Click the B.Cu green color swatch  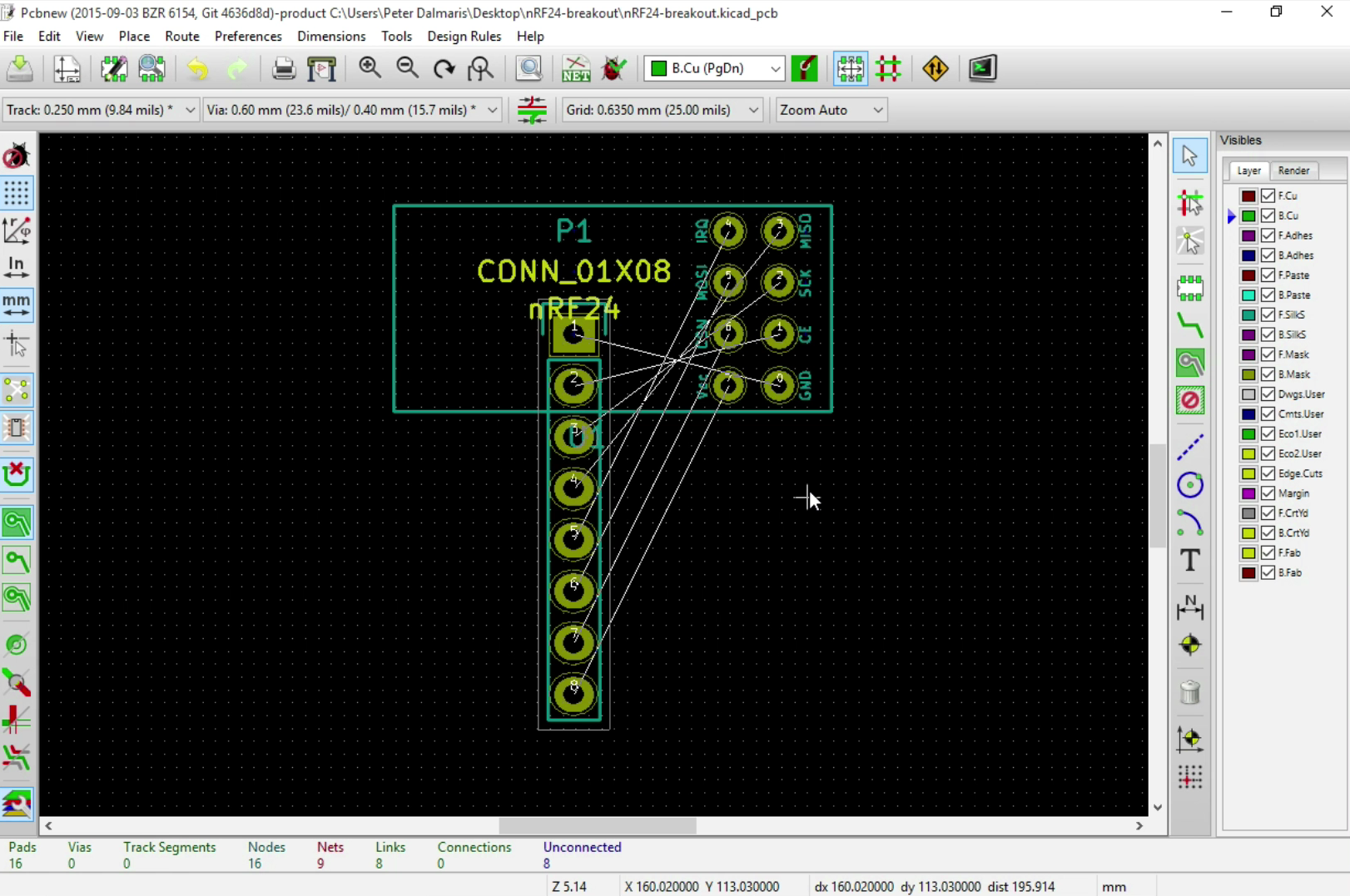1248,215
